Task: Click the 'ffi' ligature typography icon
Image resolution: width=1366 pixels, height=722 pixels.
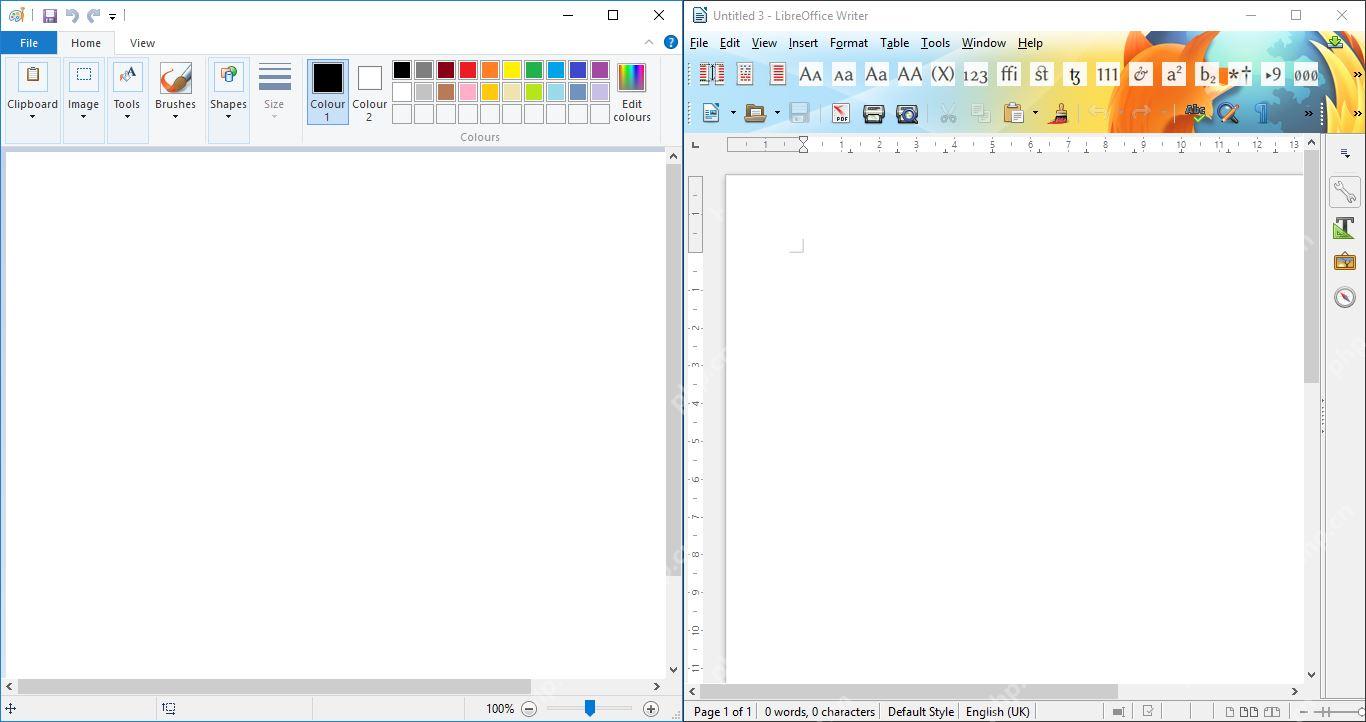Action: point(1009,74)
